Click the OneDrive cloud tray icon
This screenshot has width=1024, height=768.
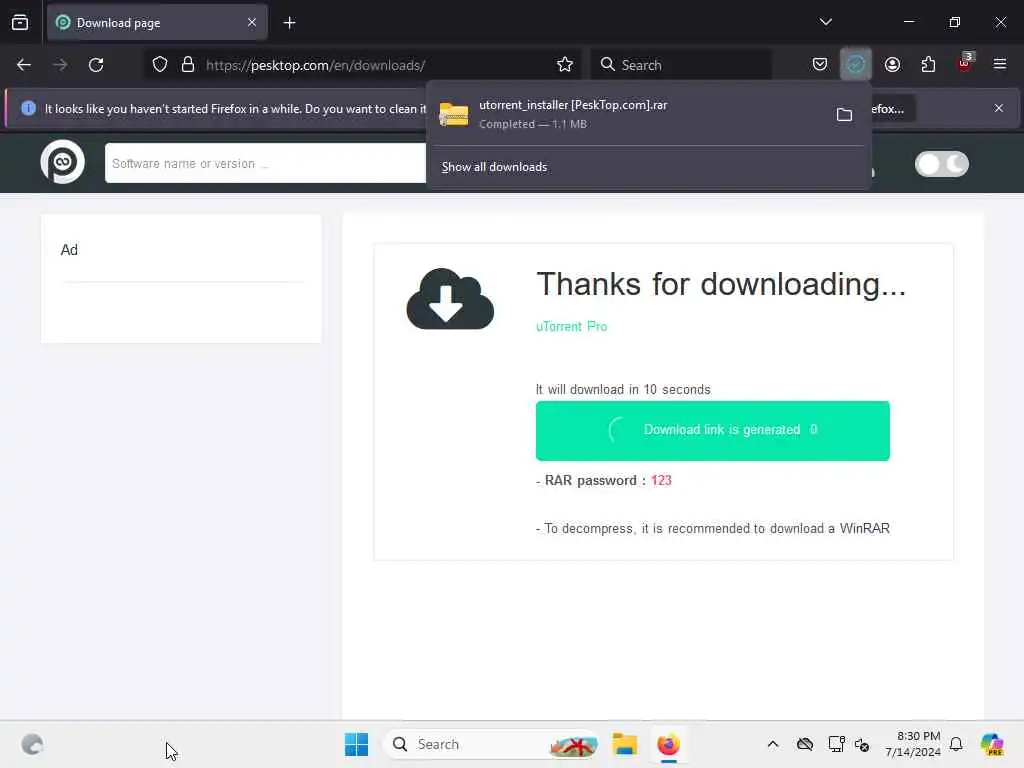click(805, 744)
